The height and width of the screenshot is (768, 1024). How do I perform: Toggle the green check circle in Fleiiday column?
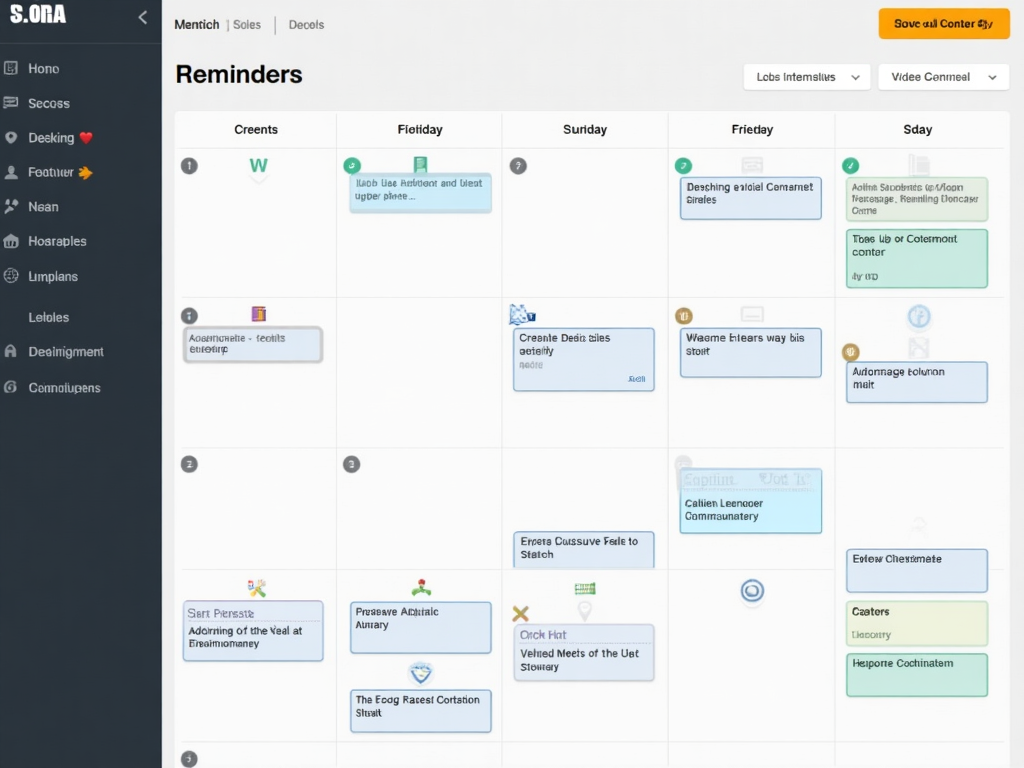352,166
